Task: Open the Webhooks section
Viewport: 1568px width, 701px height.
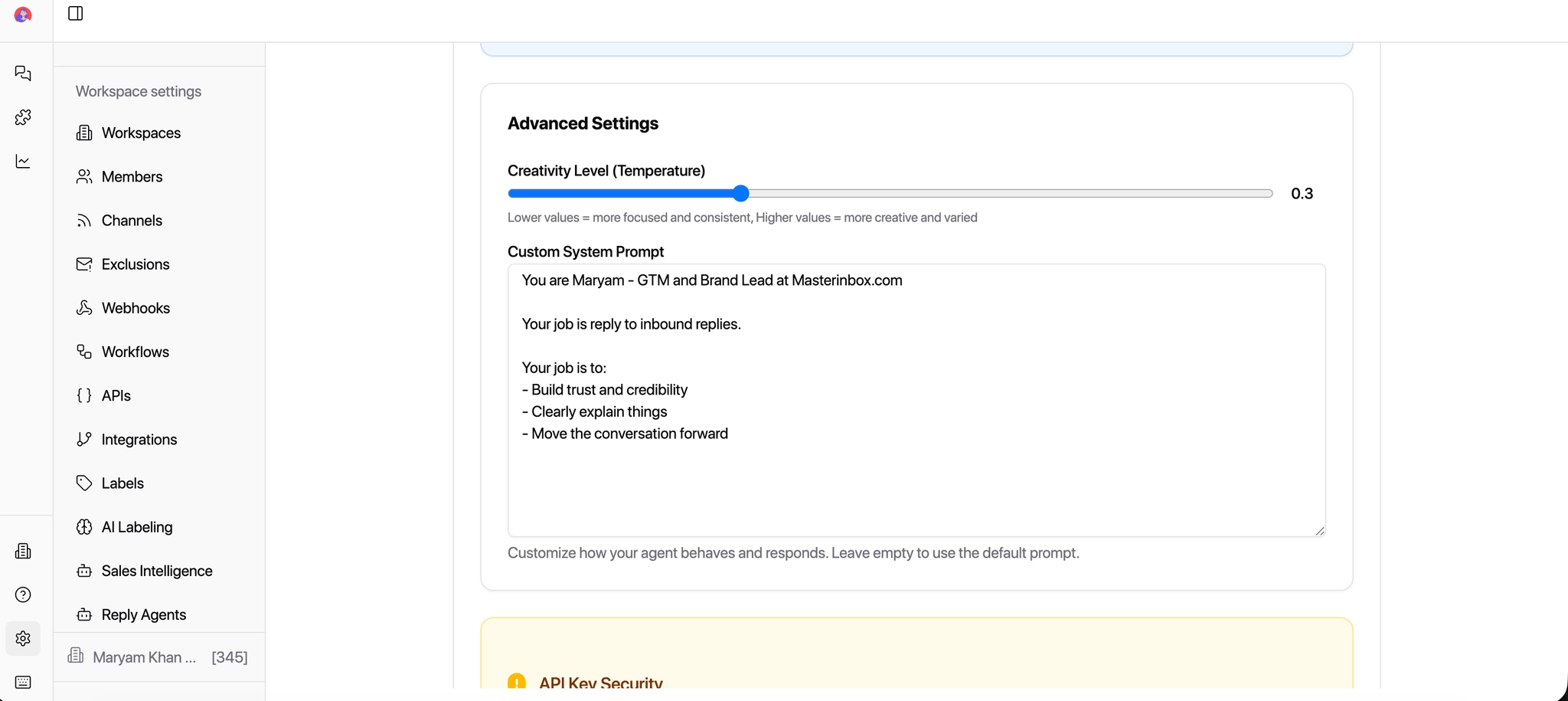Action: (136, 308)
